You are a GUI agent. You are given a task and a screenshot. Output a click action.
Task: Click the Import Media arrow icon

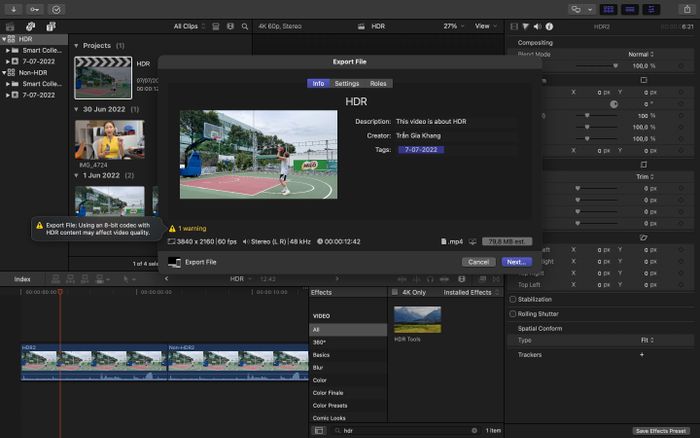pyautogui.click(x=13, y=9)
